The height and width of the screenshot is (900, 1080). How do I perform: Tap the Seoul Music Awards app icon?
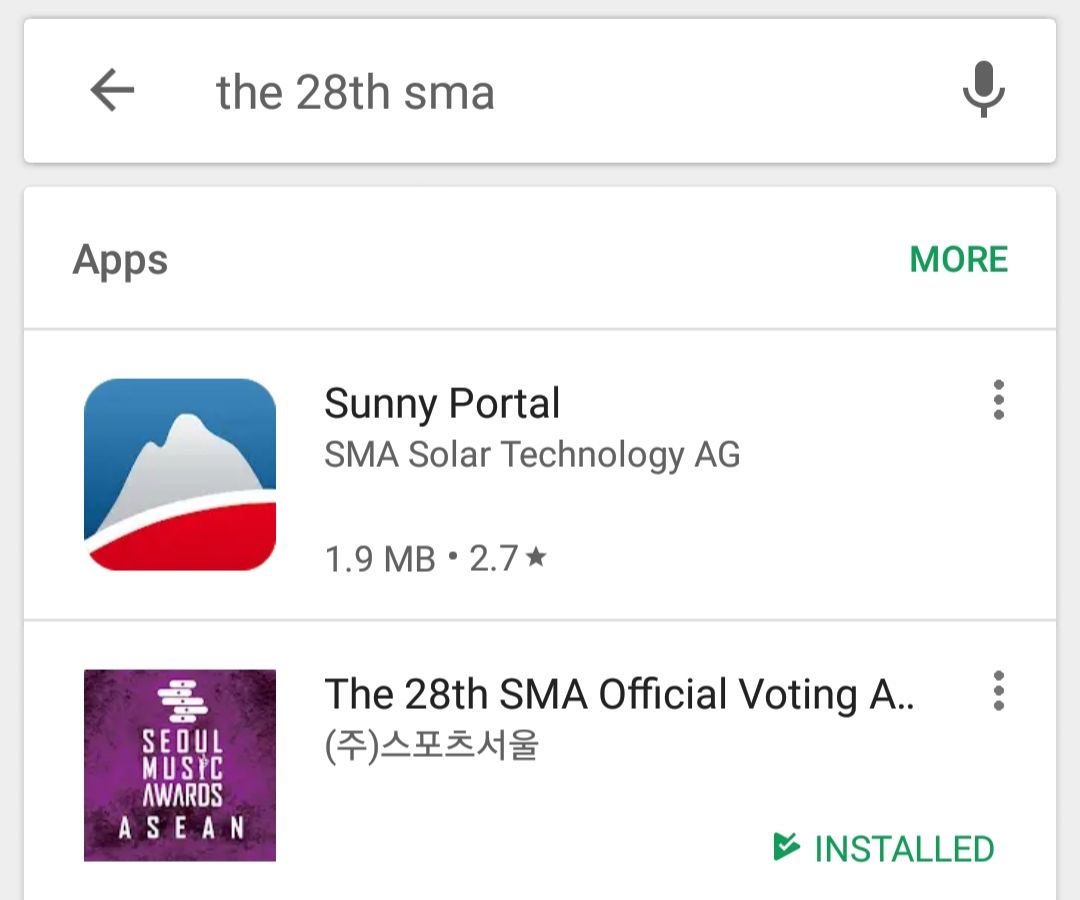point(180,765)
